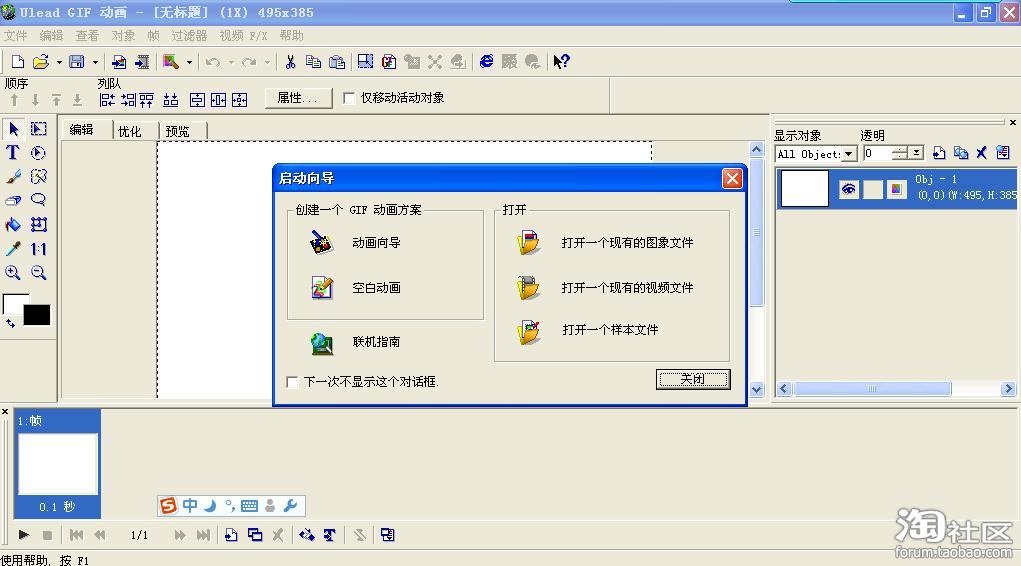Click the transparency spinner arrows

(x=900, y=153)
